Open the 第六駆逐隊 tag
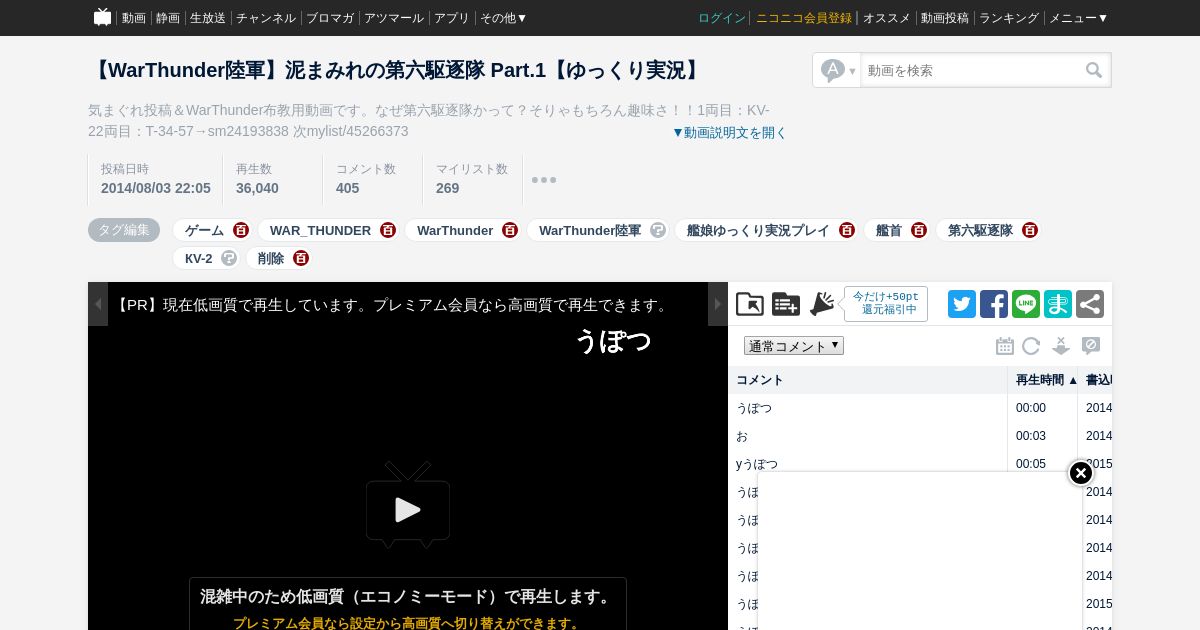This screenshot has height=630, width=1200. [980, 230]
